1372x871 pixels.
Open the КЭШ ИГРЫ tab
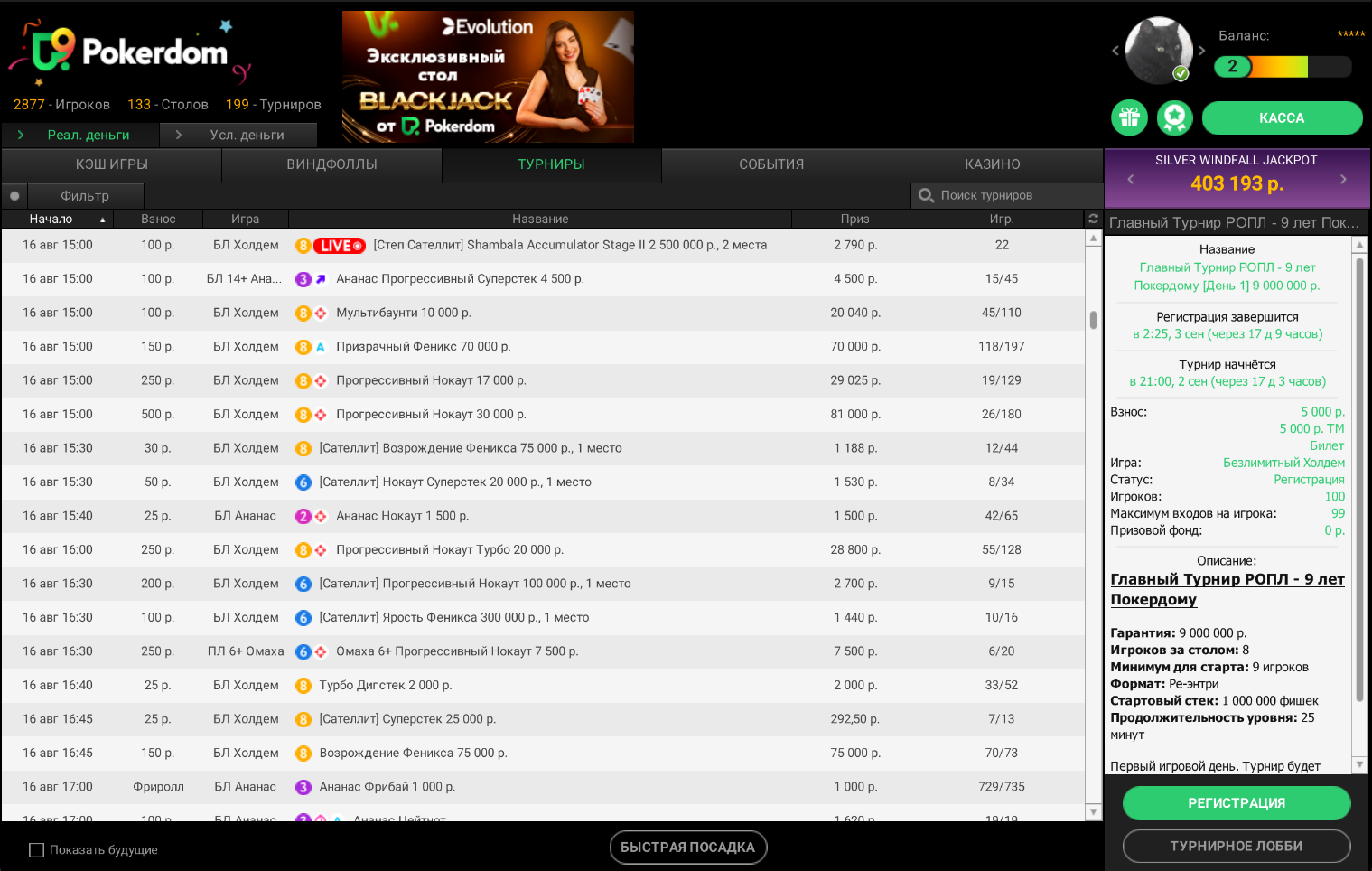click(x=112, y=164)
